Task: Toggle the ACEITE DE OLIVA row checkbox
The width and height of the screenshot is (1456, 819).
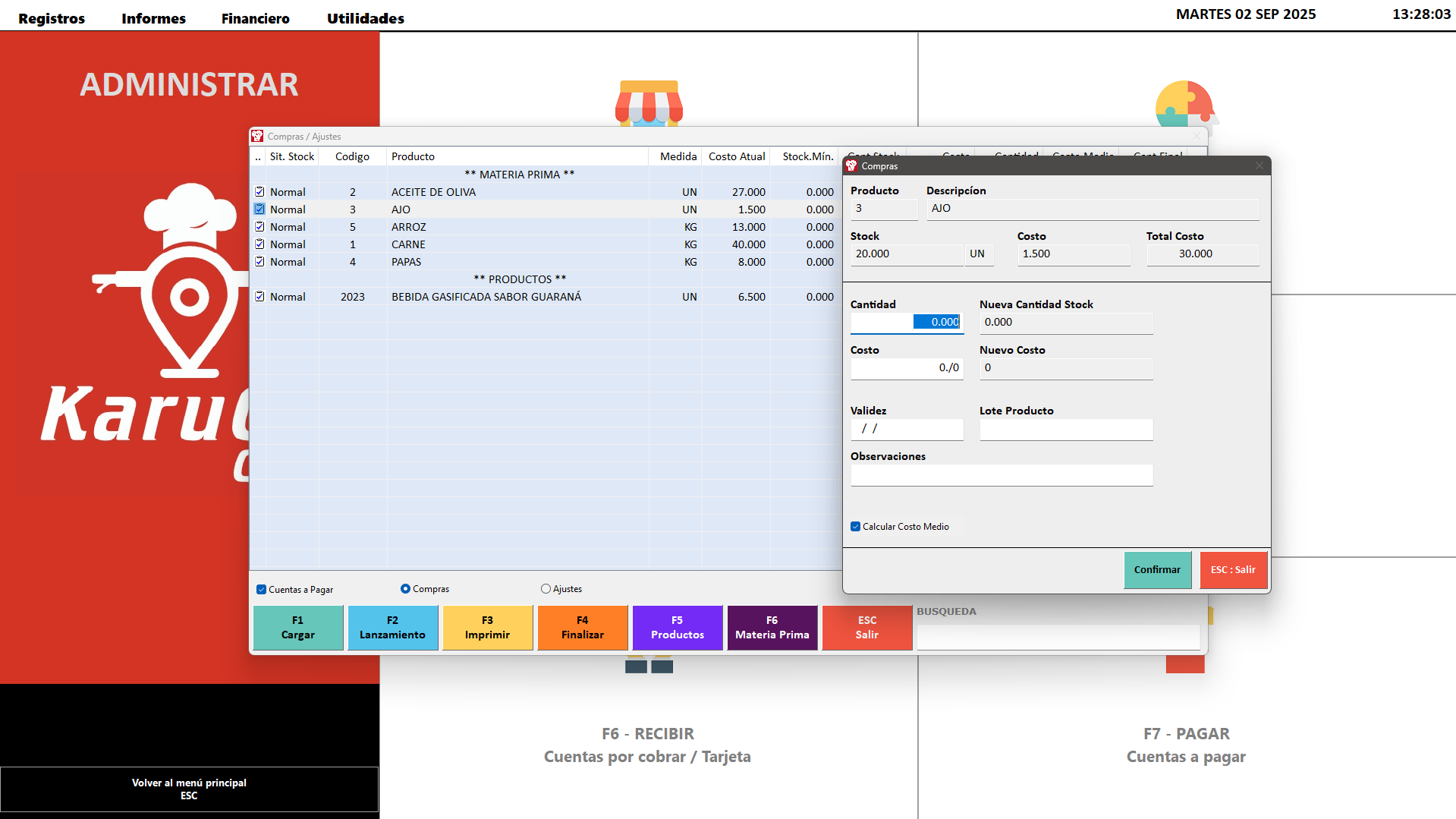Action: (x=259, y=192)
